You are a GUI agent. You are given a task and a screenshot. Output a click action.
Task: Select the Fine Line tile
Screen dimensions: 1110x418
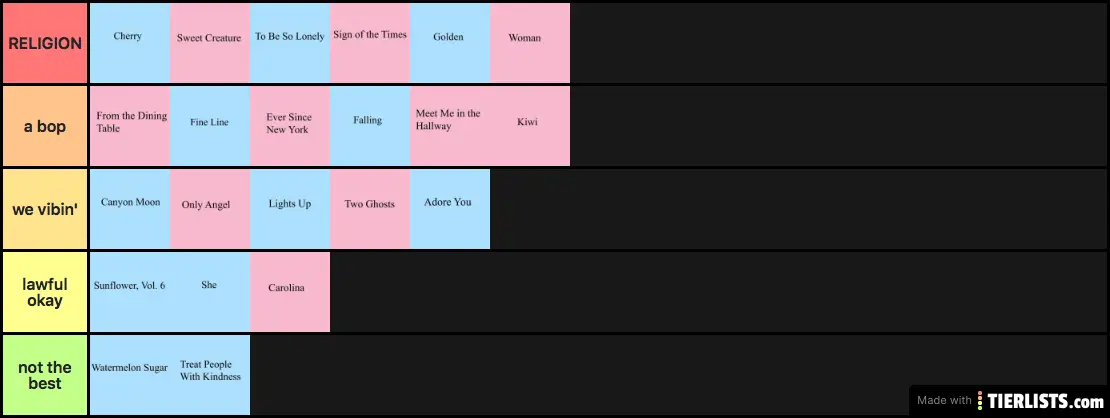pyautogui.click(x=209, y=126)
